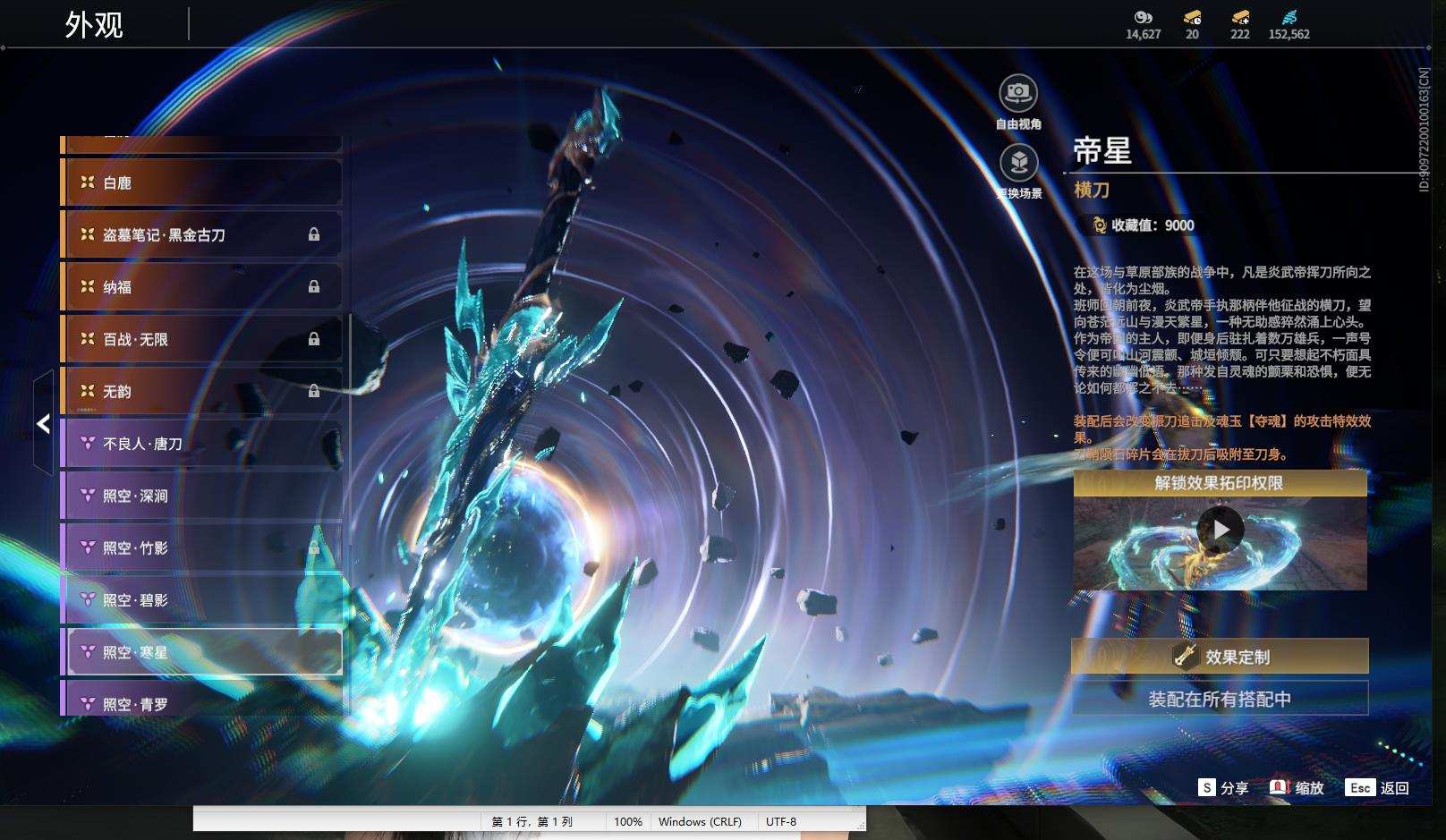Click the 分享 share button
This screenshot has width=1446, height=840.
coord(1223,787)
